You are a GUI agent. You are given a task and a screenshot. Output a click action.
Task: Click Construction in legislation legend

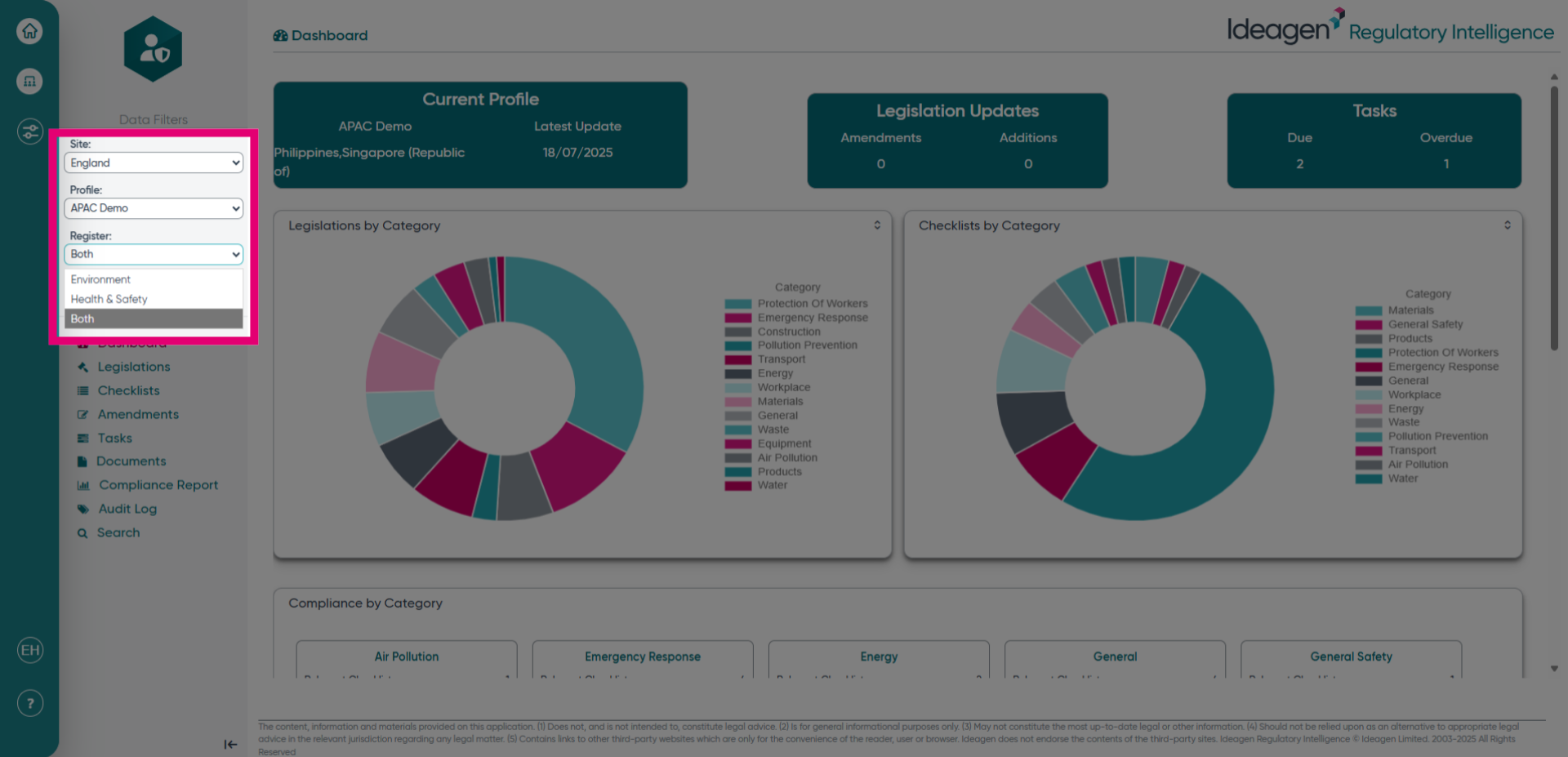tap(789, 332)
